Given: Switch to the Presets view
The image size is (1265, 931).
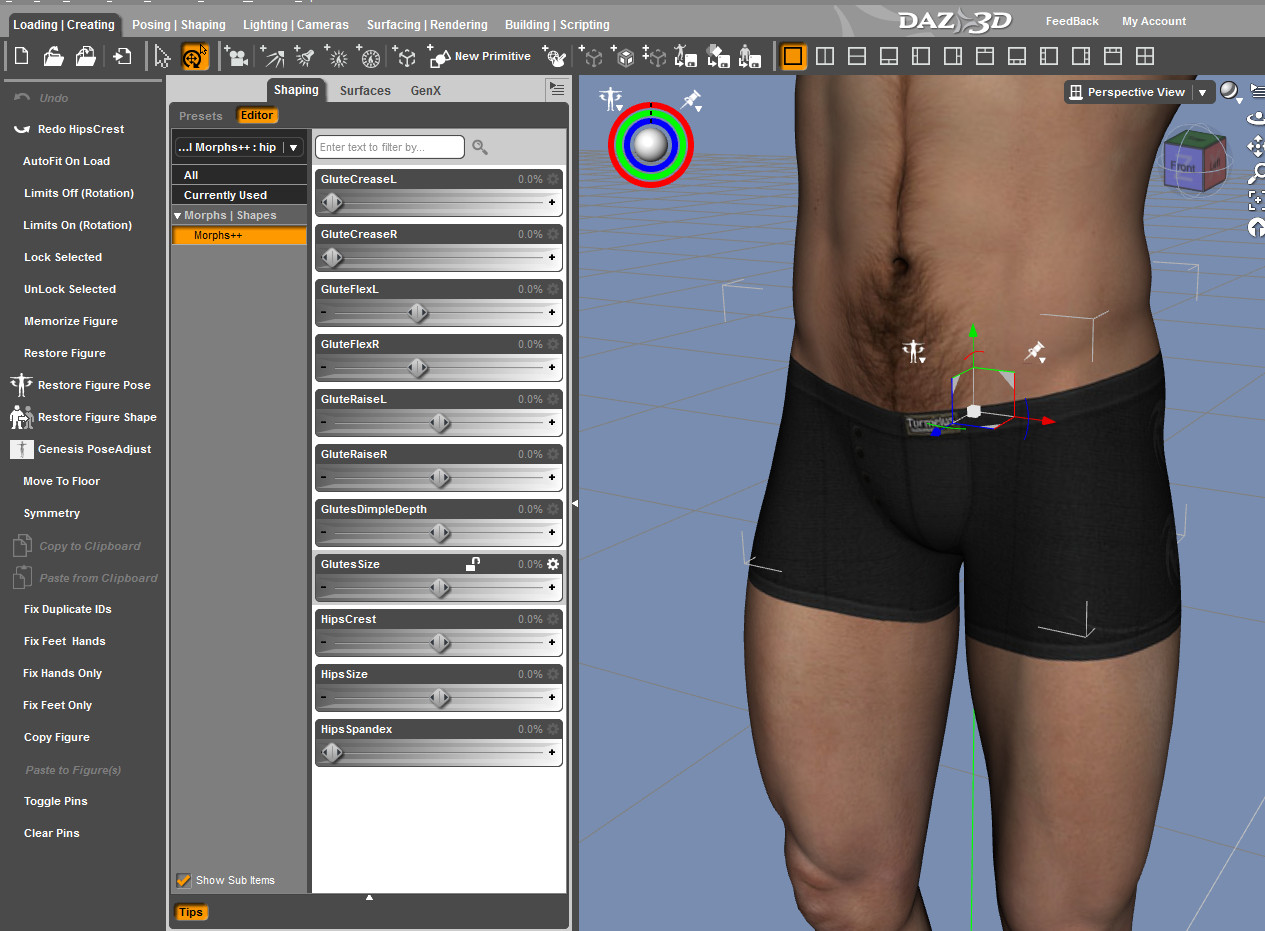Looking at the screenshot, I should (201, 116).
